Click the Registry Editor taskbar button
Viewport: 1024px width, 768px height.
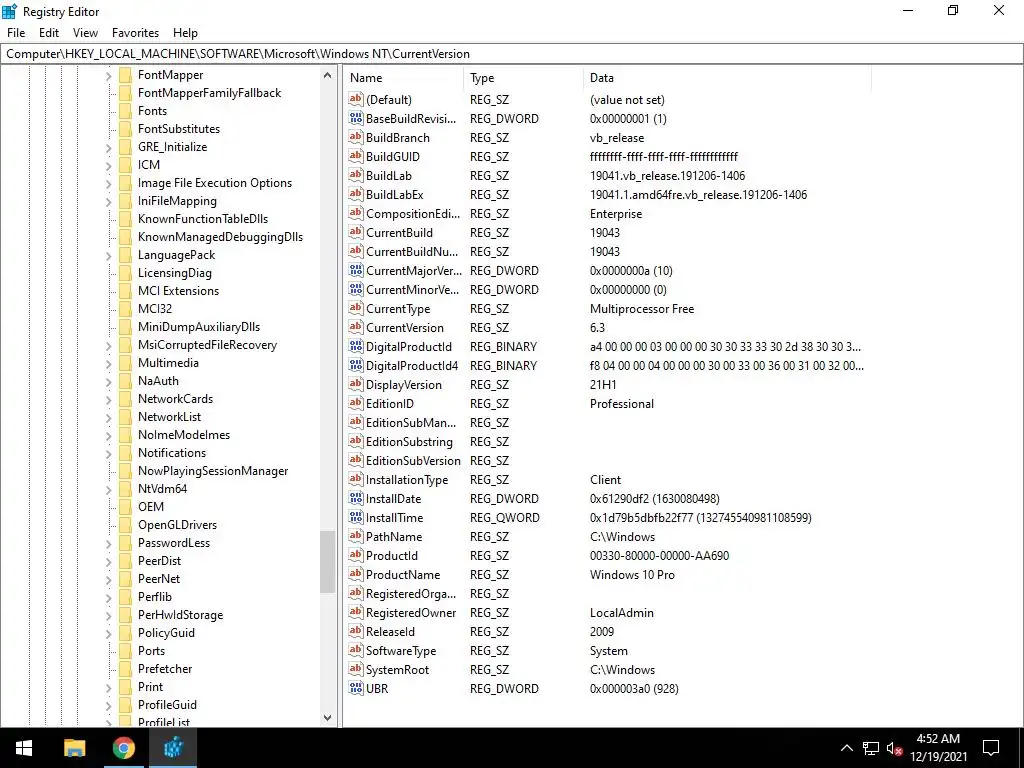(x=173, y=748)
